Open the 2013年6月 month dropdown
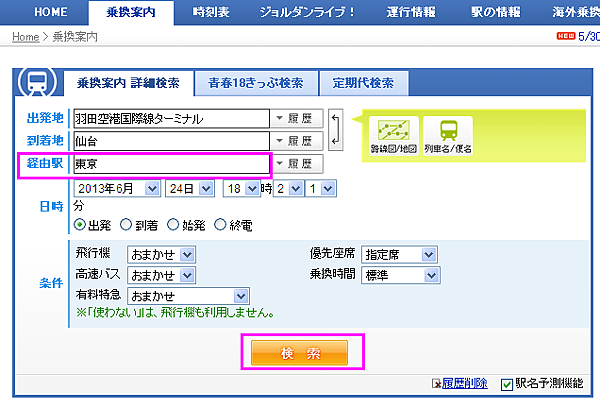This screenshot has height=408, width=600. tap(117, 189)
